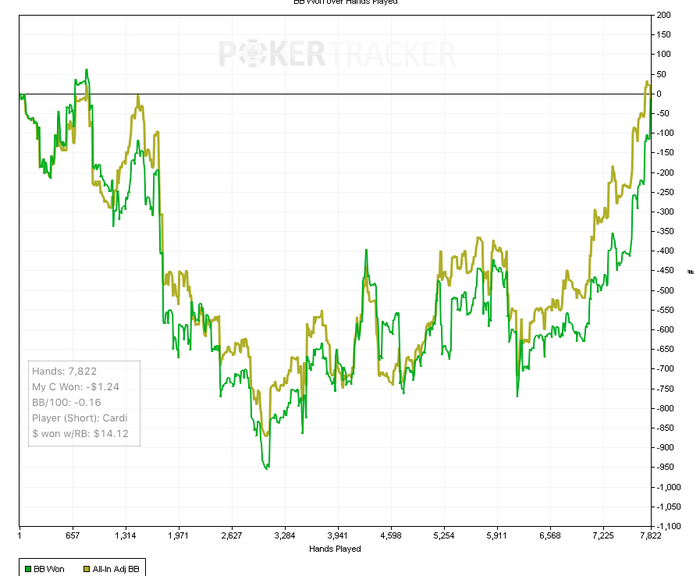Click the 7,822 x-axis tick label
Viewport: 700px width, 576px height.
pyautogui.click(x=650, y=535)
